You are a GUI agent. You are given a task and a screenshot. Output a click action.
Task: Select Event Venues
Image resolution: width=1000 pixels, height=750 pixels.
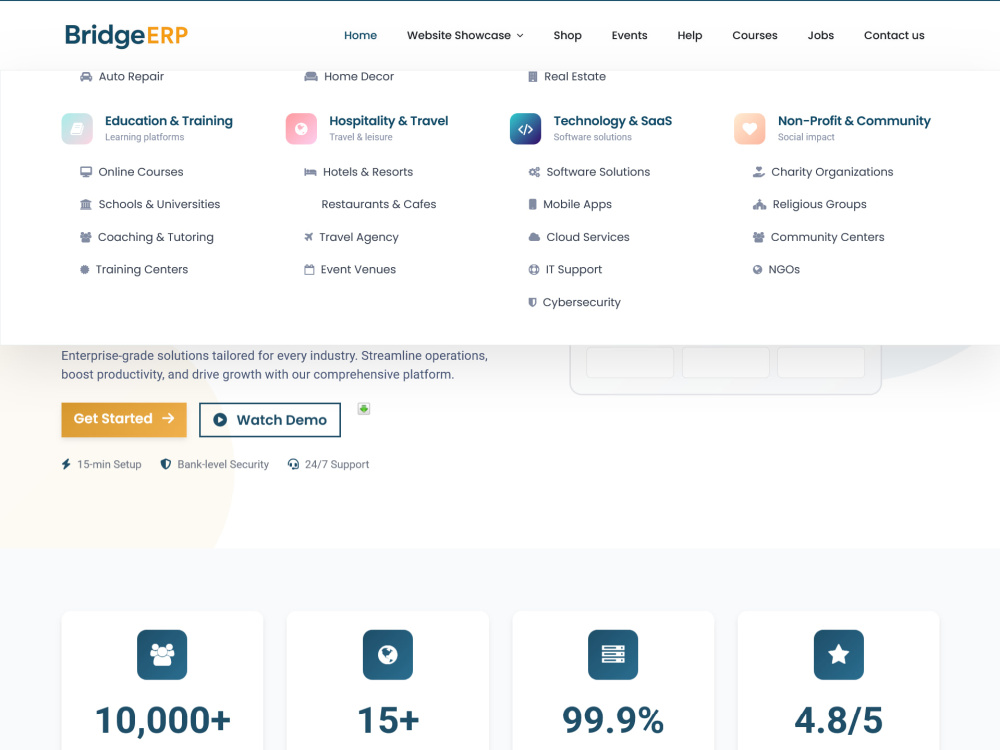click(x=358, y=270)
